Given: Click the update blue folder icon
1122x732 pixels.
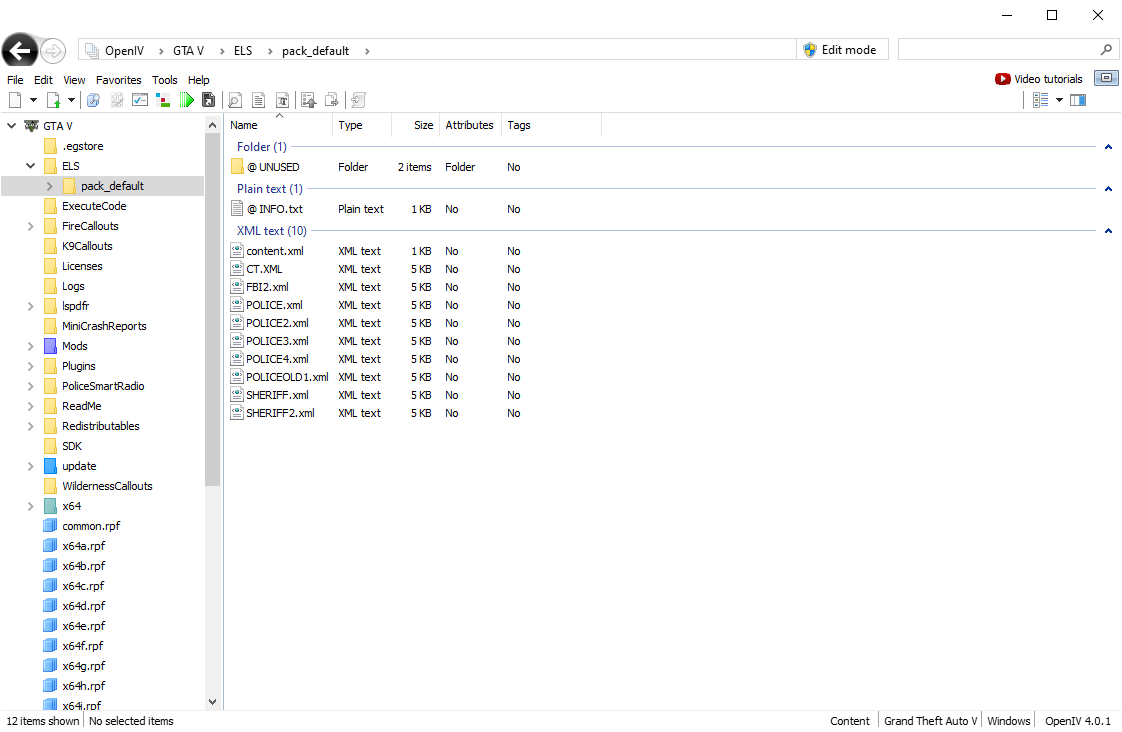Looking at the screenshot, I should (50, 466).
